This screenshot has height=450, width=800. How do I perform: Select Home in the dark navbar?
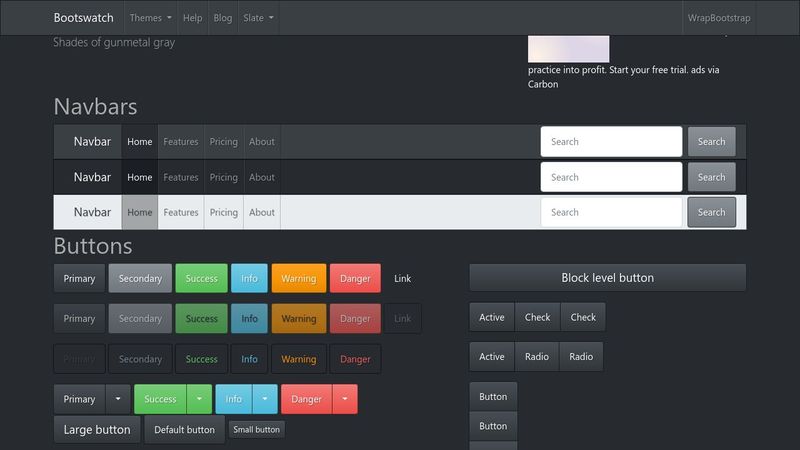point(139,177)
